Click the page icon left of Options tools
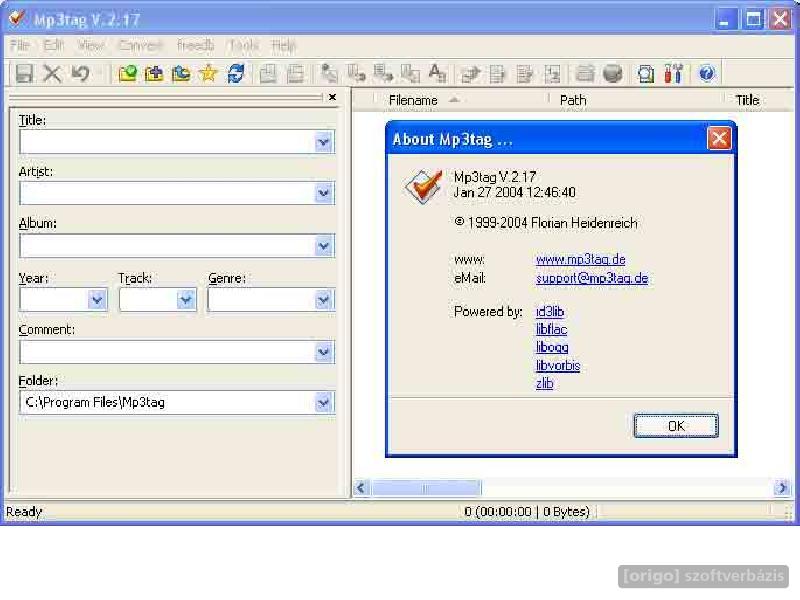Image resolution: width=800 pixels, height=600 pixels. pyautogui.click(x=646, y=73)
